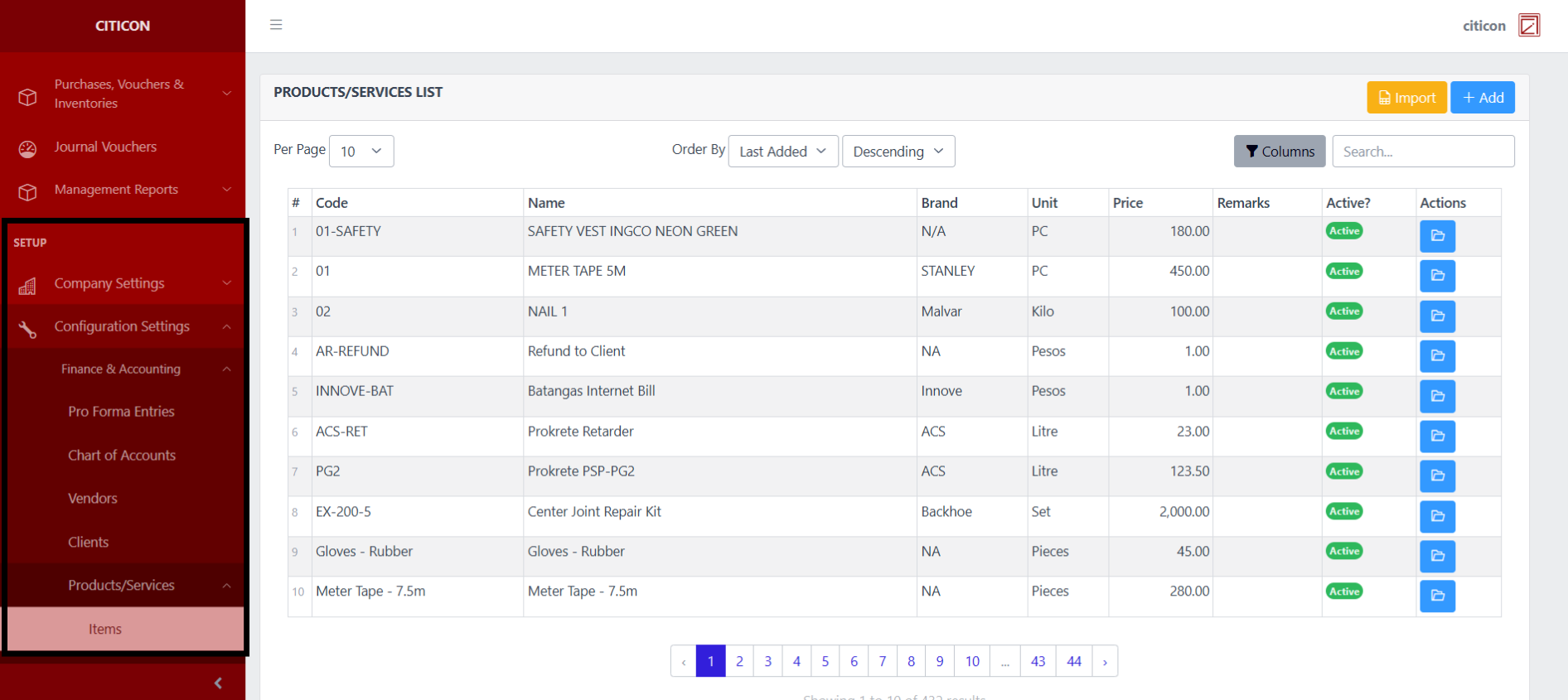
Task: Open the Per Page dropdown
Action: (x=361, y=151)
